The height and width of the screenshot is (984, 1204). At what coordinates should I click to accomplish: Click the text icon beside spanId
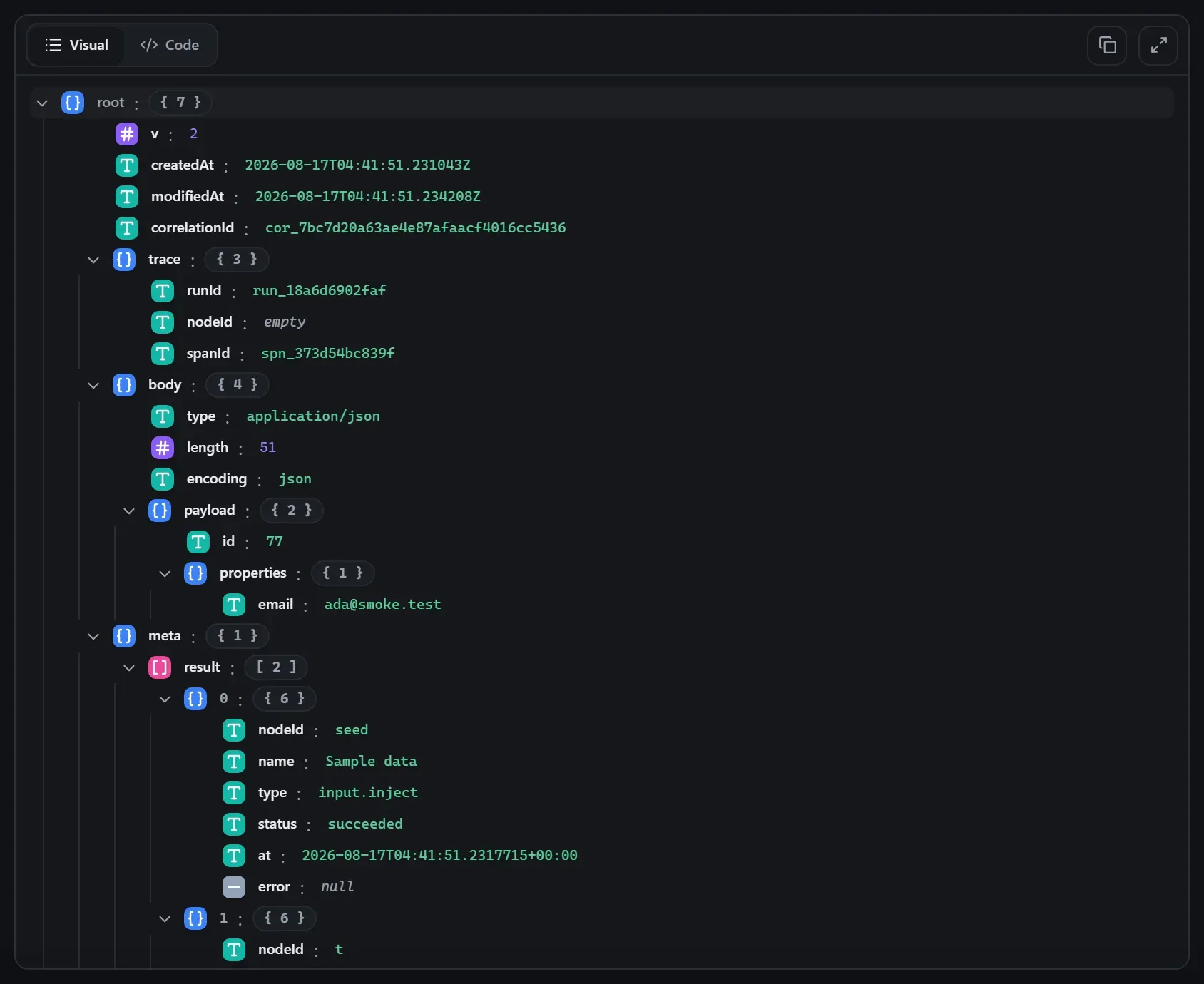[163, 354]
